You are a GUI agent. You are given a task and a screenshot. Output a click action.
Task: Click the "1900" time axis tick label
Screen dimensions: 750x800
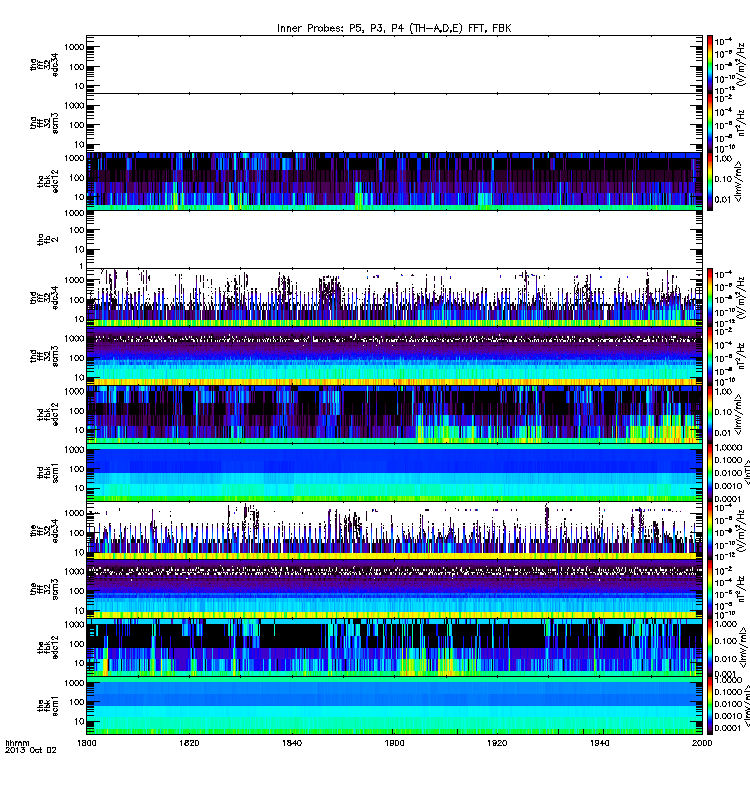point(394,743)
